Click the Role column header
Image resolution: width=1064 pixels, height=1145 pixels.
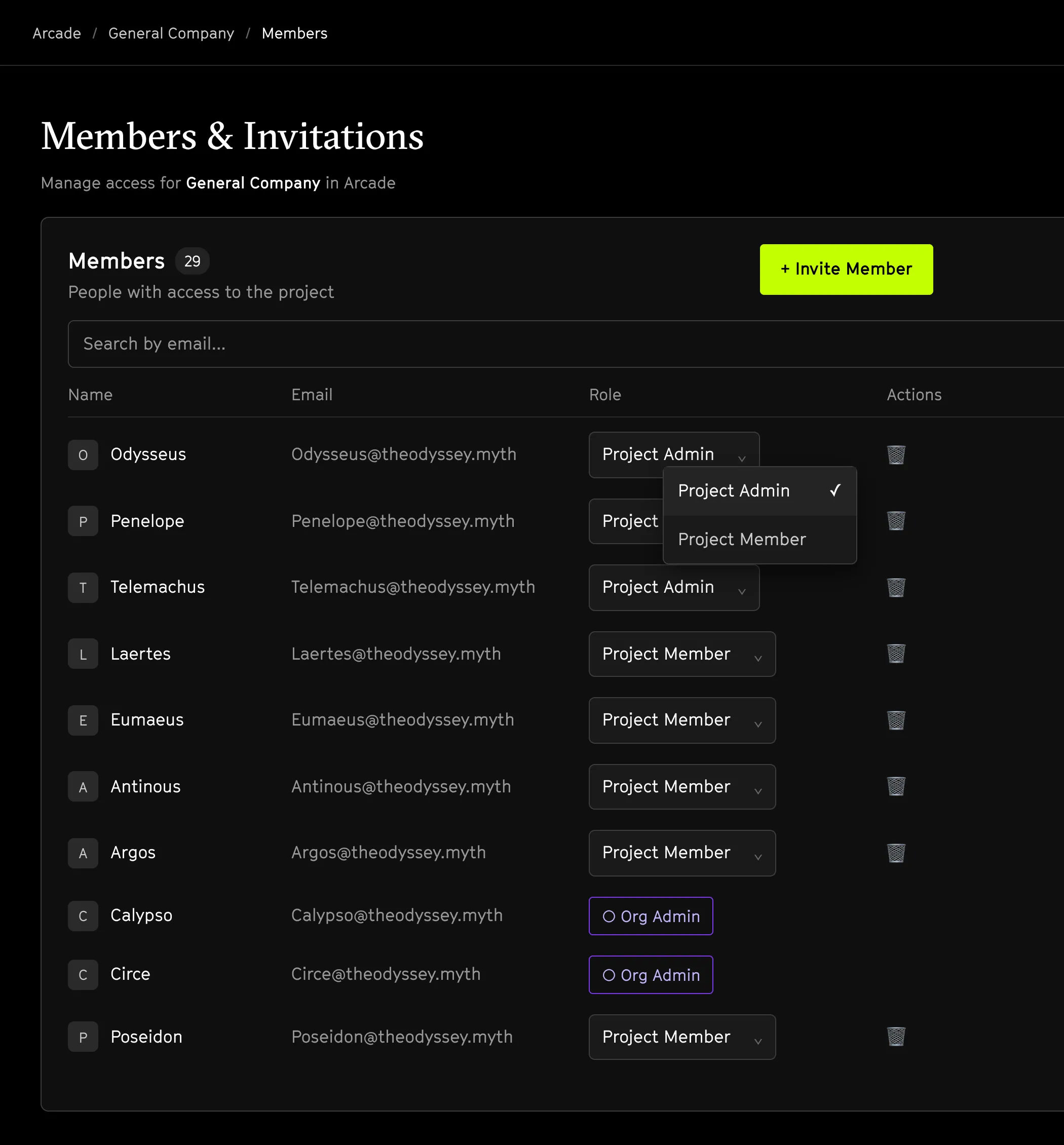(604, 395)
